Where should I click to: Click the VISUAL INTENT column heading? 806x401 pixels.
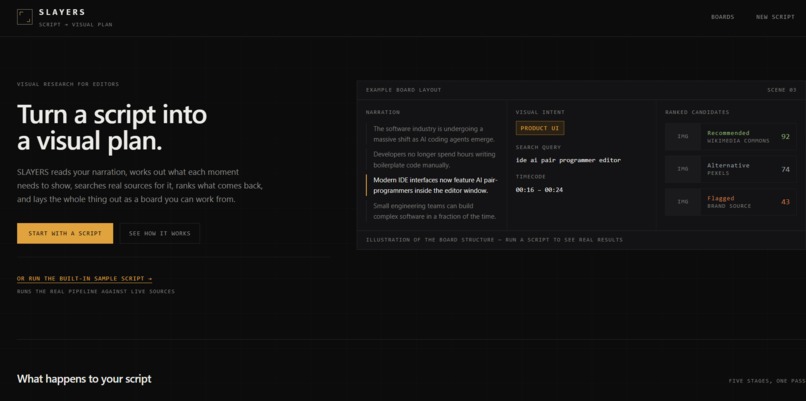click(540, 112)
